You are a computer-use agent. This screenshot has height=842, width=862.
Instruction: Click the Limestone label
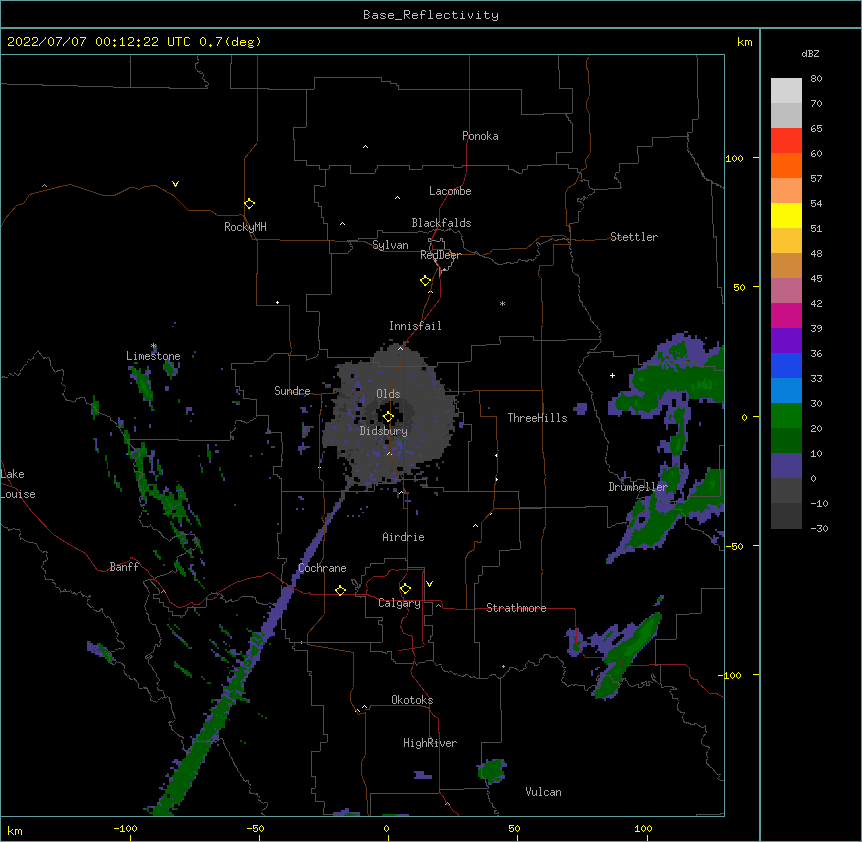pos(153,356)
